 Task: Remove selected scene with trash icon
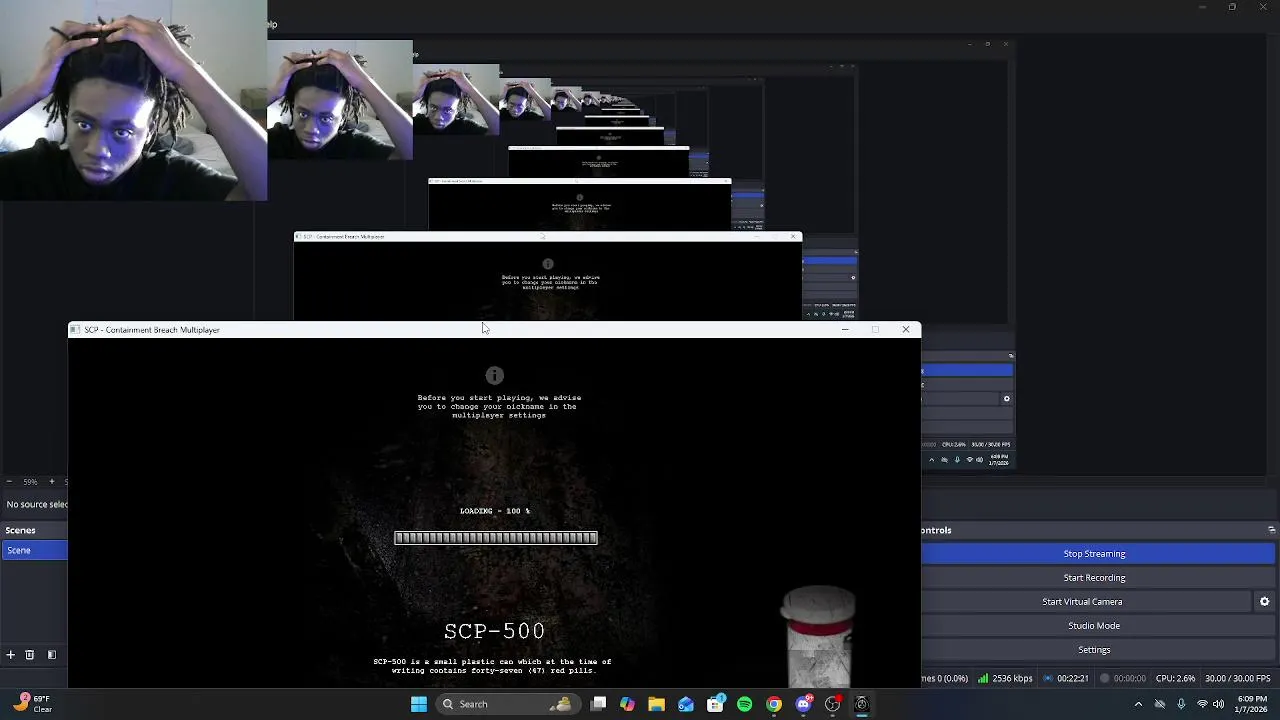tap(30, 655)
